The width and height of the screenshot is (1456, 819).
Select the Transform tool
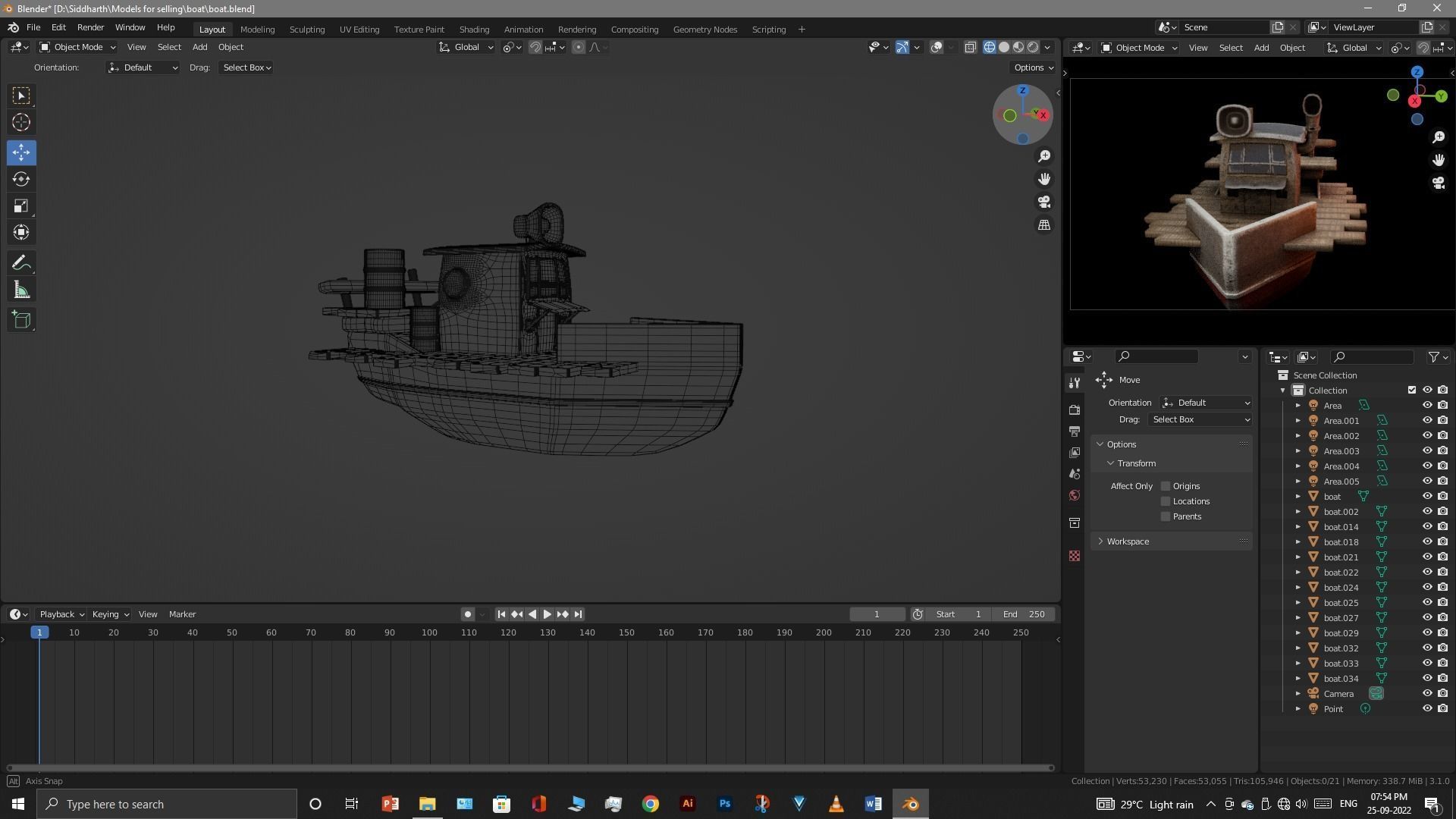21,232
